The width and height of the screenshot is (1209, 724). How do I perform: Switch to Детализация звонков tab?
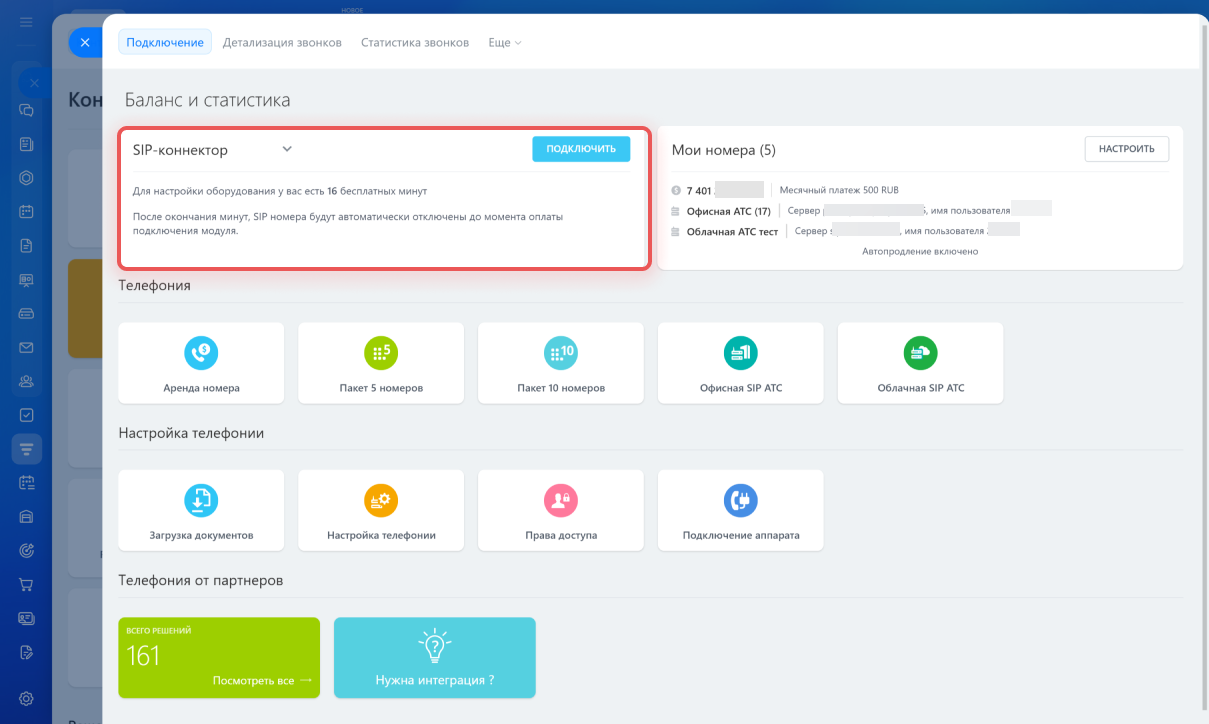pyautogui.click(x=282, y=43)
